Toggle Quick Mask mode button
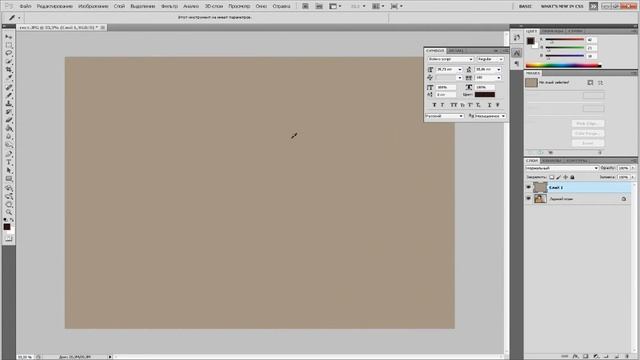Viewport: 640px width, 360px height. point(9,238)
